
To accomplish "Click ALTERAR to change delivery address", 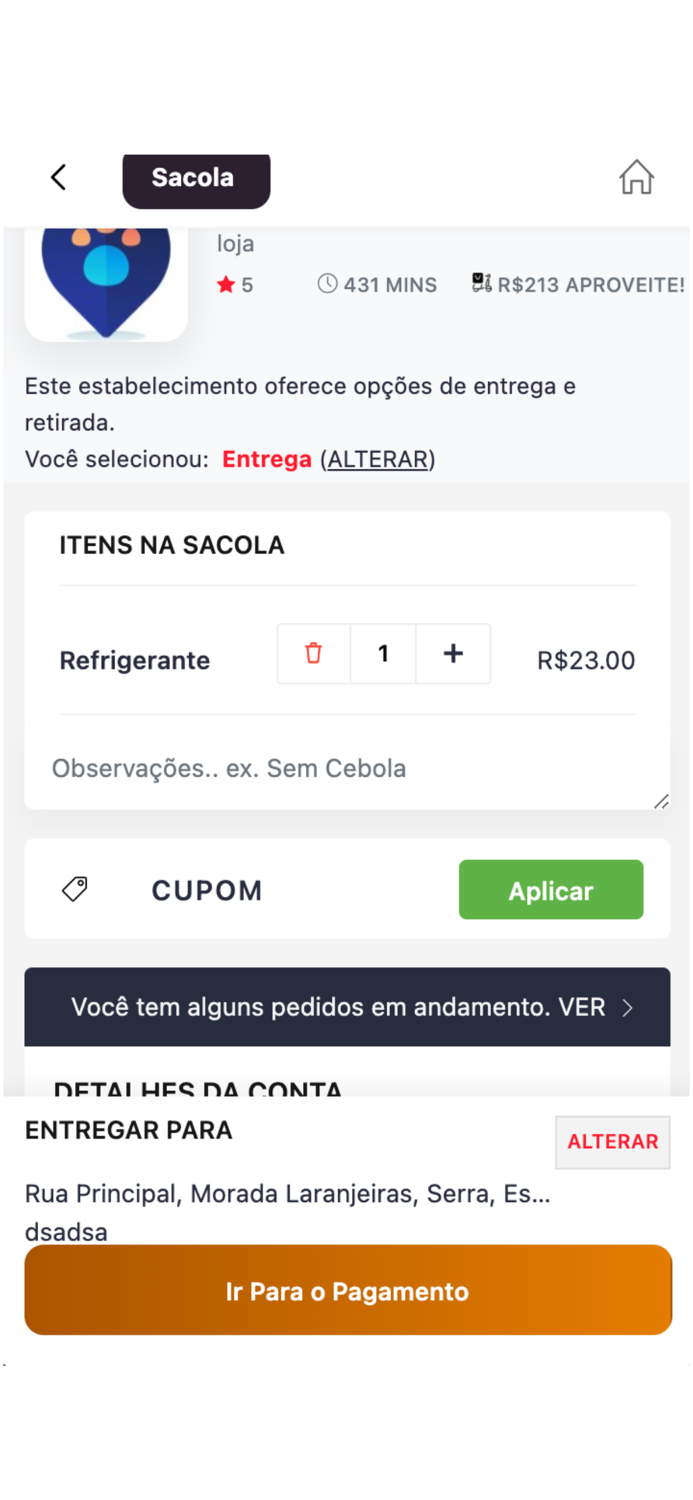I will pyautogui.click(x=612, y=1141).
